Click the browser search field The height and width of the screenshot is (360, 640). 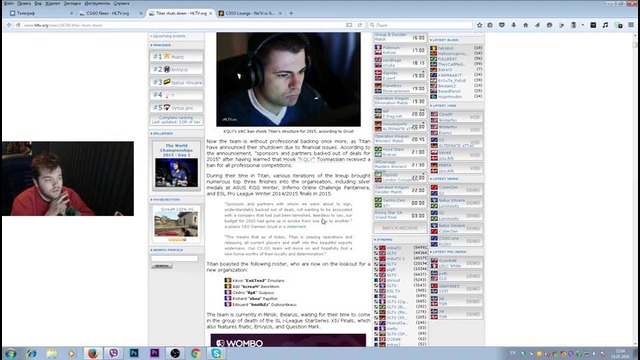tap(420, 25)
